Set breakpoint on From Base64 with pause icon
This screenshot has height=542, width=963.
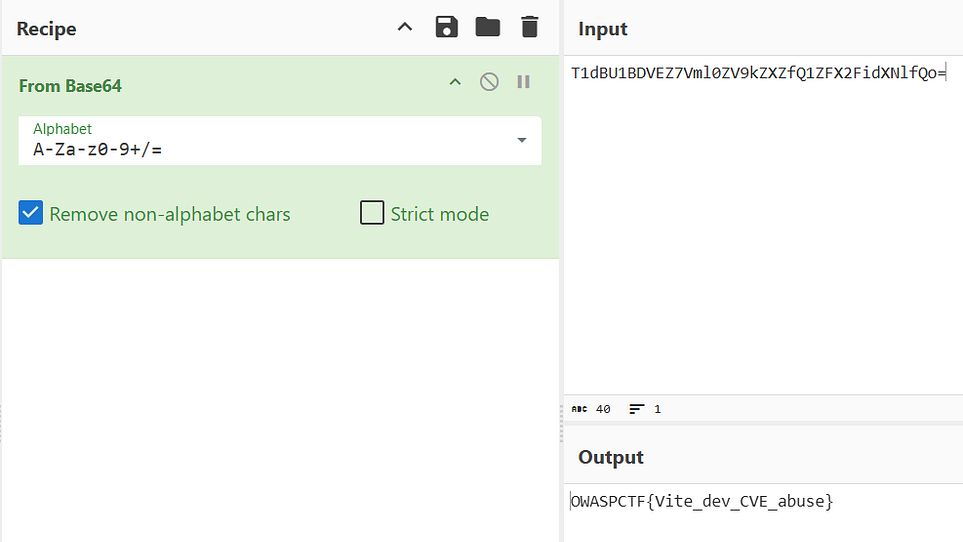(x=523, y=82)
